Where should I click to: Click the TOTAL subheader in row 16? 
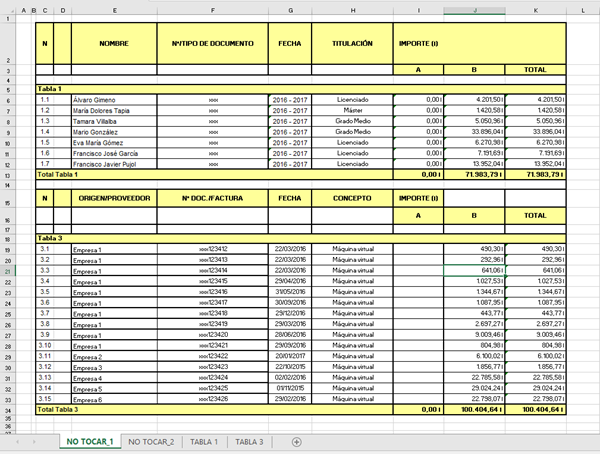pyautogui.click(x=535, y=216)
